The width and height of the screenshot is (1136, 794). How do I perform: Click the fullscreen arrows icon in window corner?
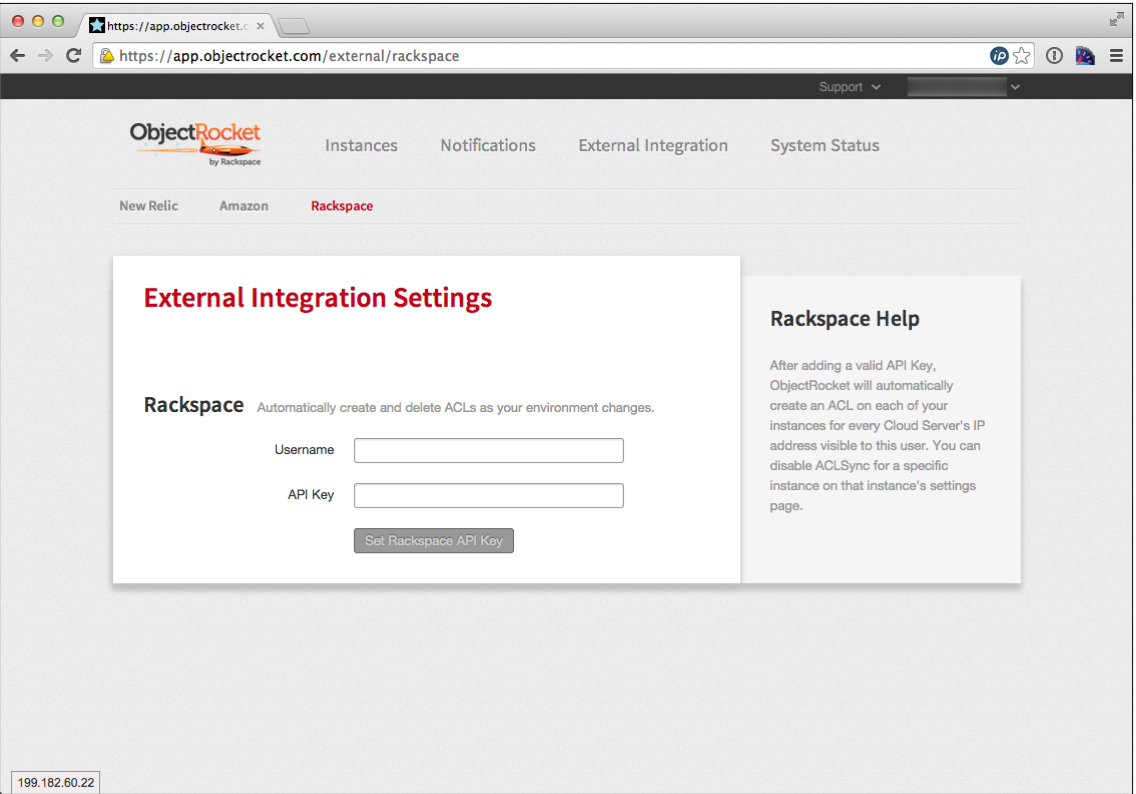coord(1116,20)
